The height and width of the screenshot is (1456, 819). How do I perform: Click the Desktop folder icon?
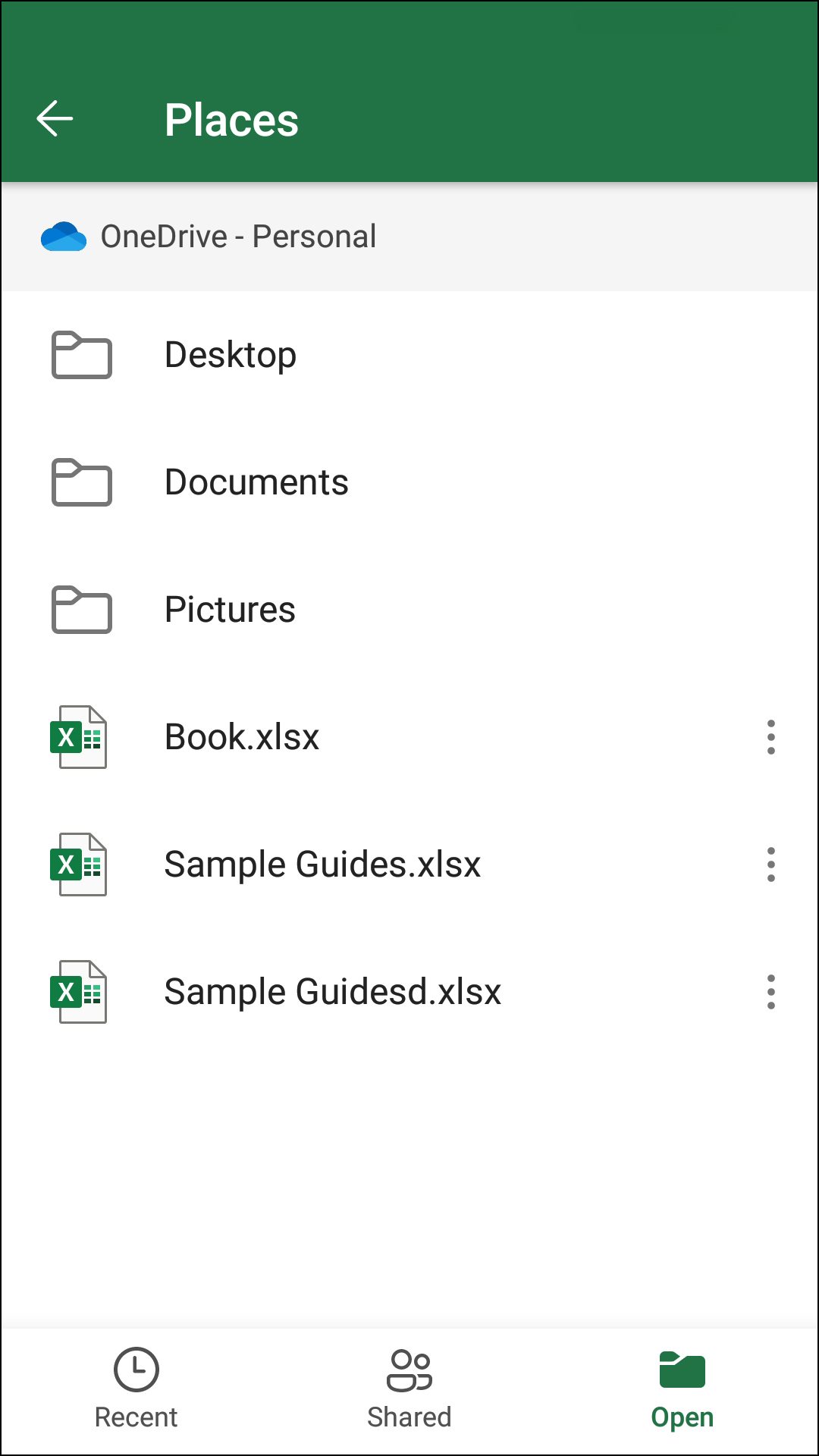coord(81,355)
